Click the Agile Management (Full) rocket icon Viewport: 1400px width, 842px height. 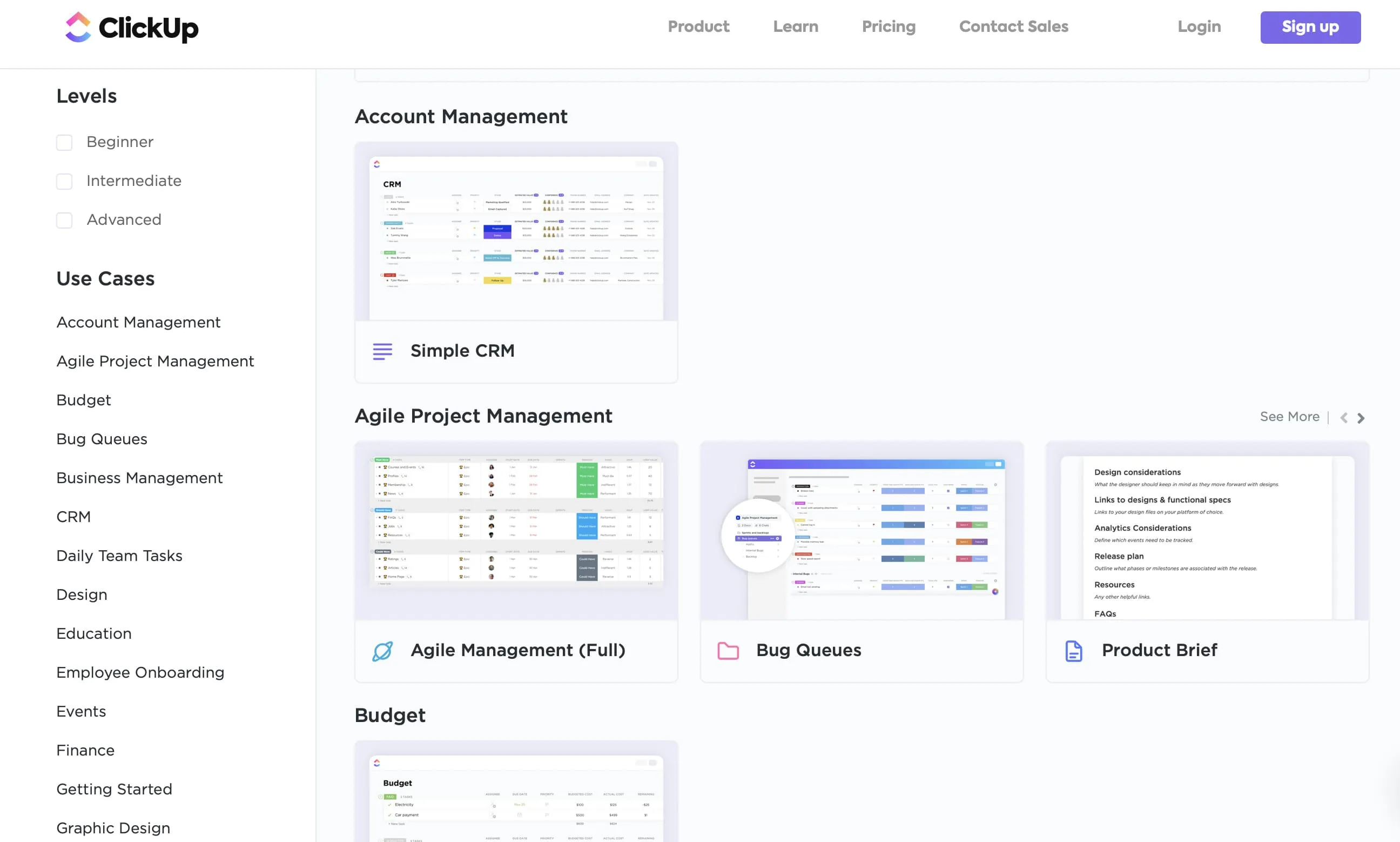point(383,650)
